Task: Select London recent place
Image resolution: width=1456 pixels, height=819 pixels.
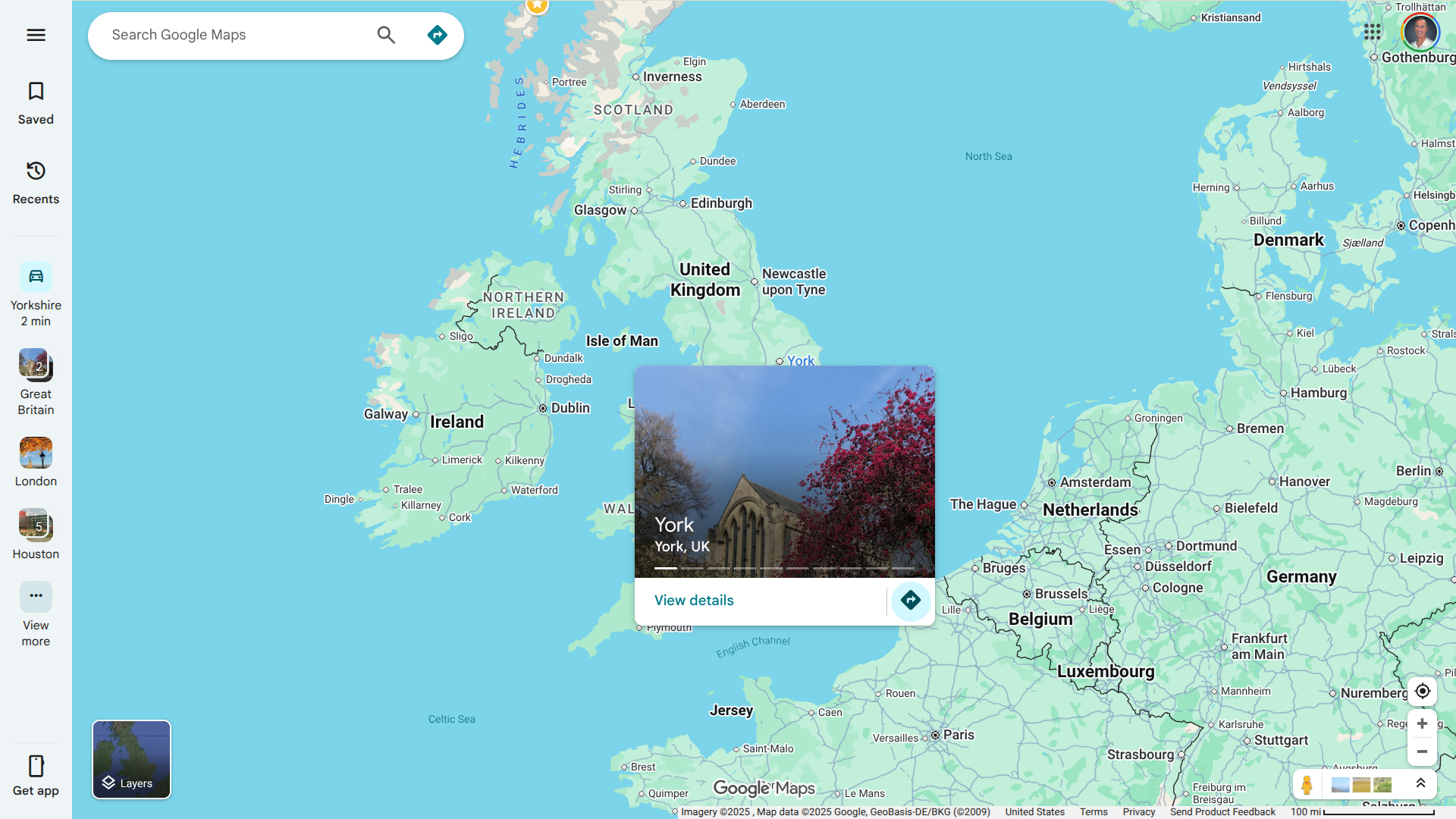Action: [36, 461]
